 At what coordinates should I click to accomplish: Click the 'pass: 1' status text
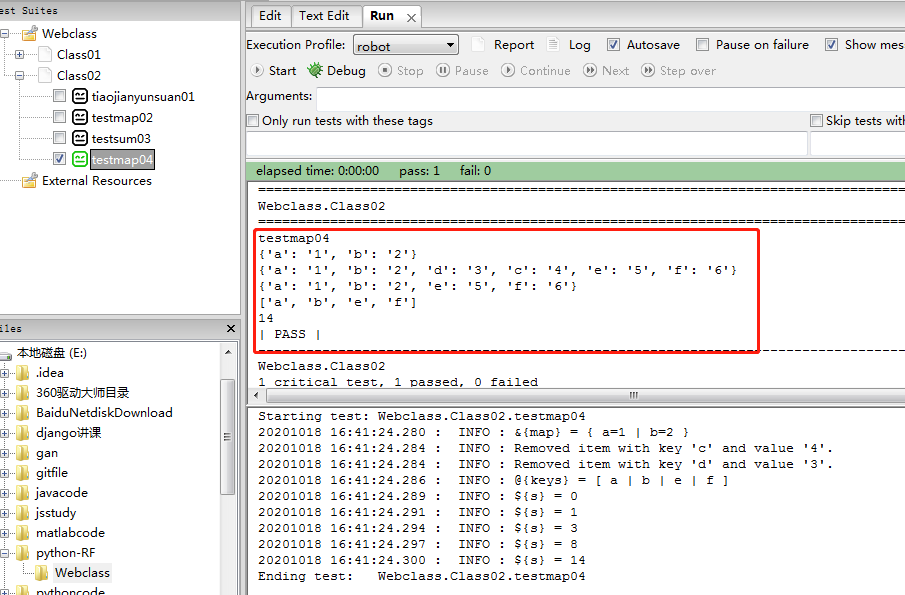pyautogui.click(x=419, y=171)
